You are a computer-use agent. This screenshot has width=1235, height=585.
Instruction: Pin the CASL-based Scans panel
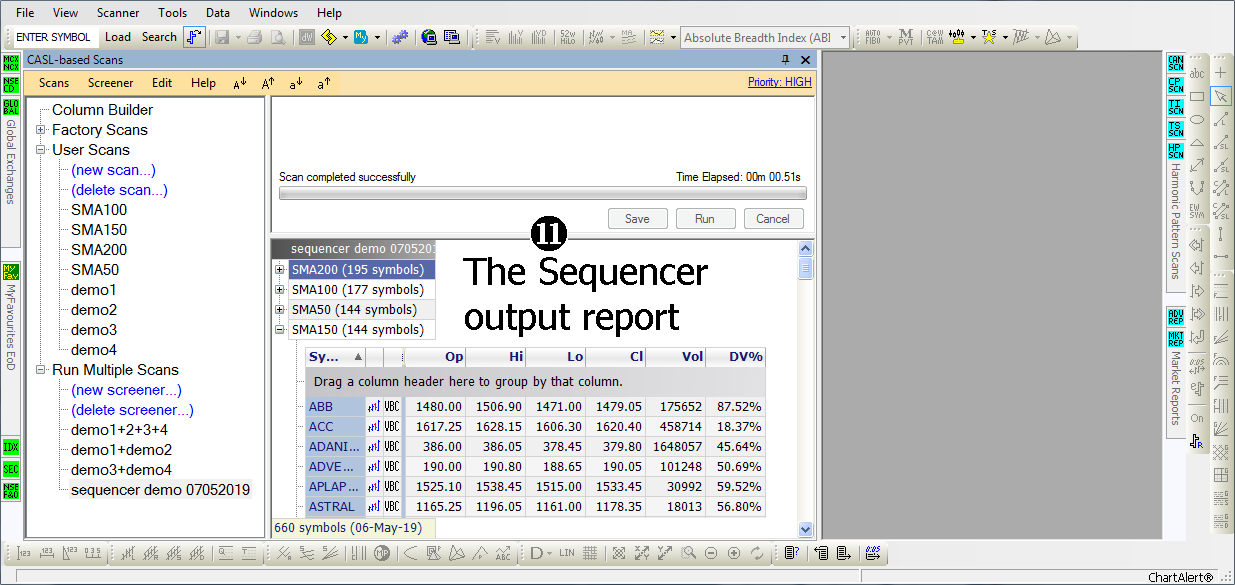pos(785,60)
